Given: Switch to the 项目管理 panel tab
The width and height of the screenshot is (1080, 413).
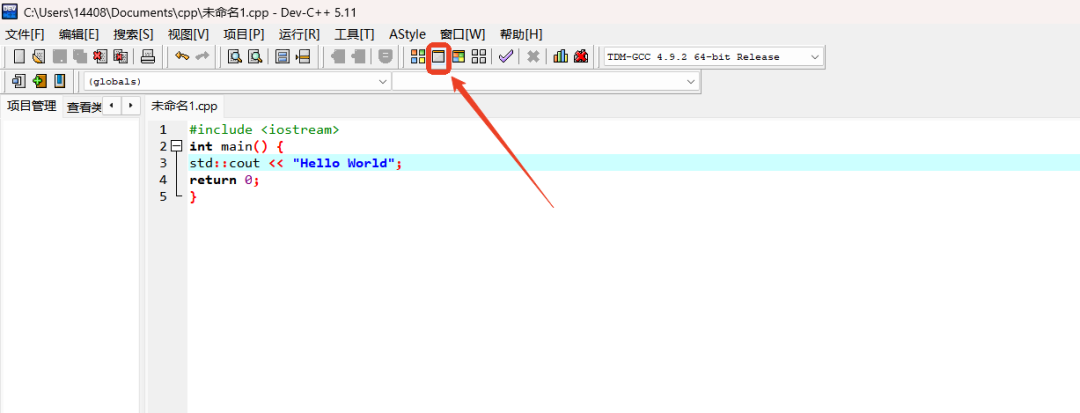Looking at the screenshot, I should (32, 106).
